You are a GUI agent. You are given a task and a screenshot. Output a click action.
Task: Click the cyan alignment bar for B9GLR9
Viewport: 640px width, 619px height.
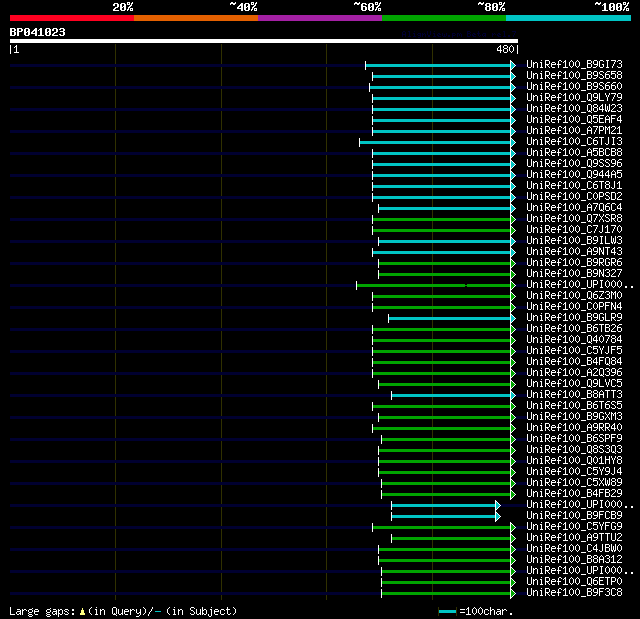click(x=450, y=318)
